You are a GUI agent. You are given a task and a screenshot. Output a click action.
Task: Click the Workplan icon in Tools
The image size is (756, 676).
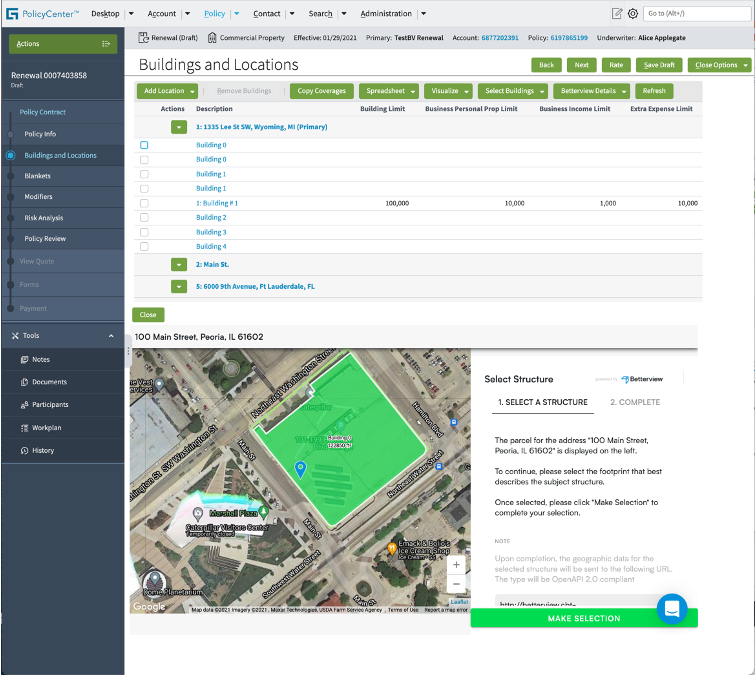[25, 428]
